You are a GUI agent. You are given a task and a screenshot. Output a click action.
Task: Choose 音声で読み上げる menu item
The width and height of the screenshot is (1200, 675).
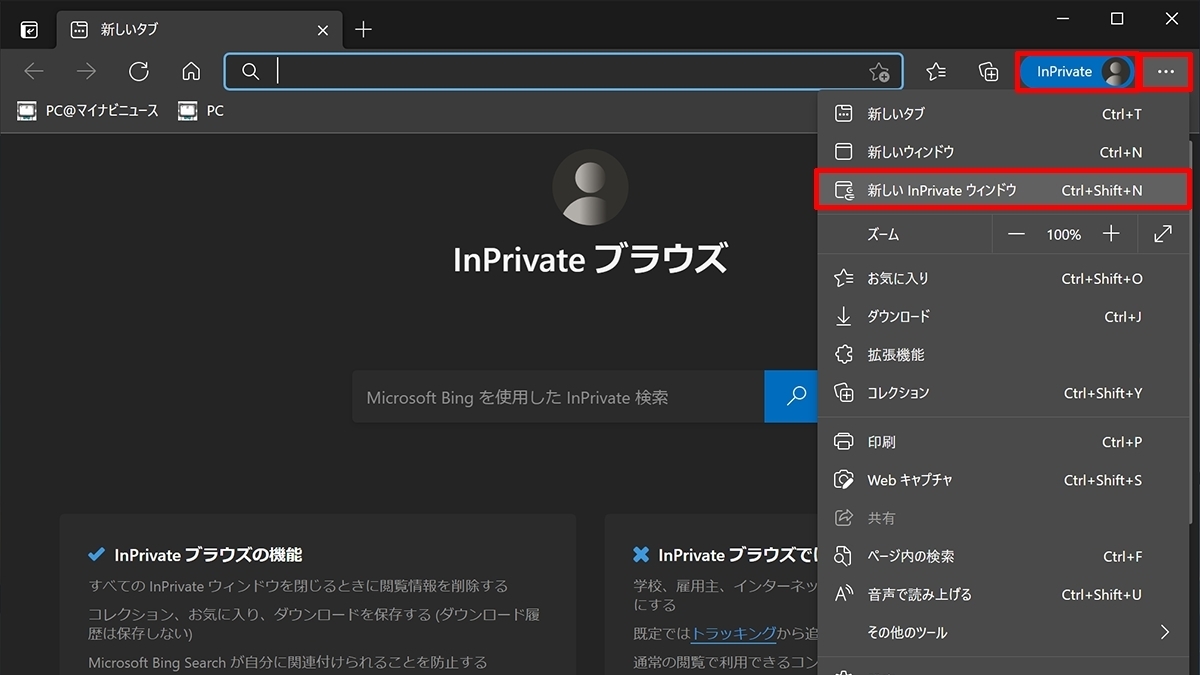[x=1004, y=594]
